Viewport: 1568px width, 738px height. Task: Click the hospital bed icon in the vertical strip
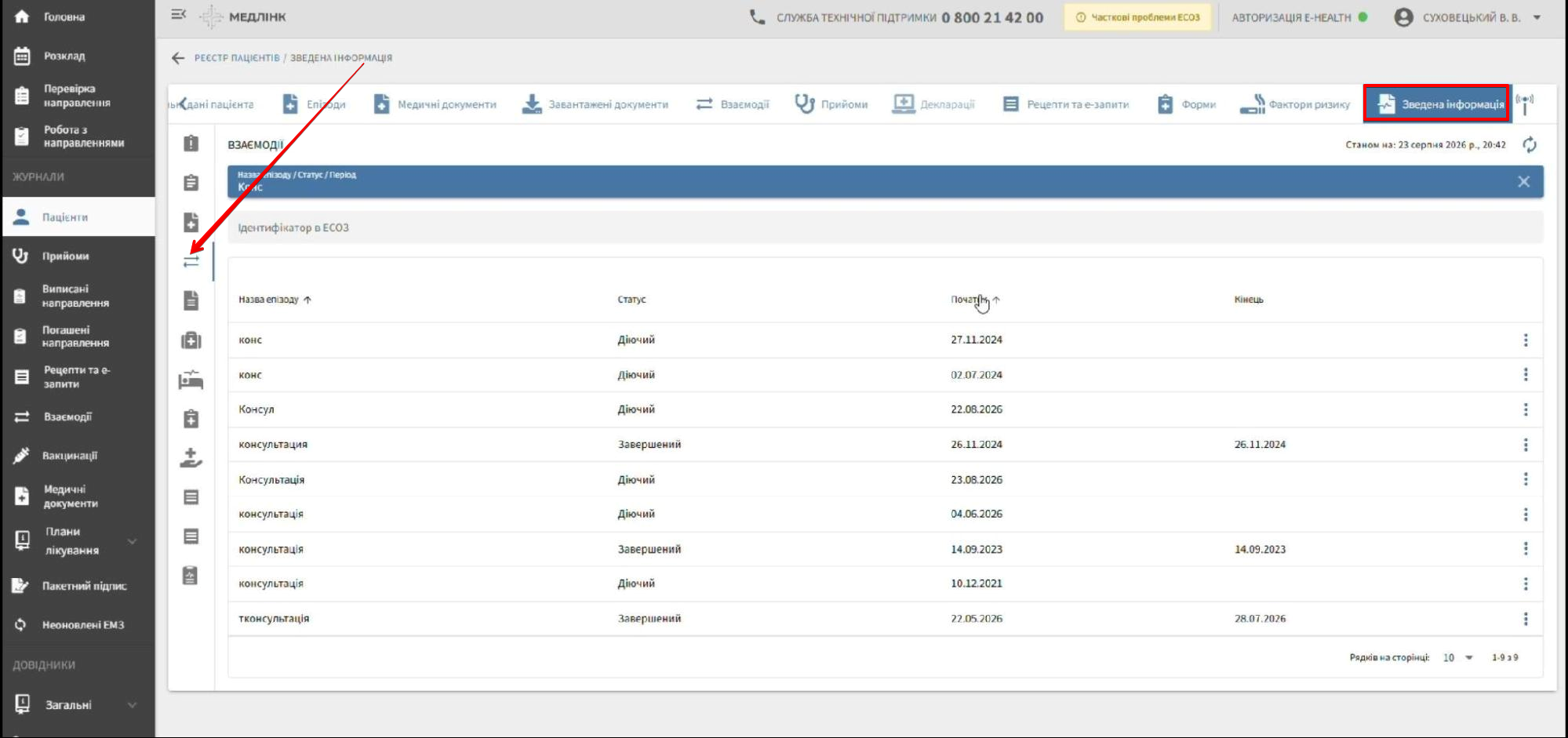191,380
